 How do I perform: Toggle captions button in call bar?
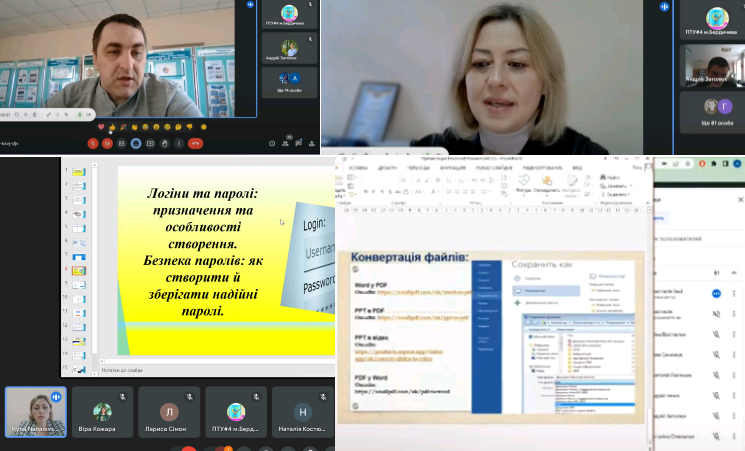pyautogui.click(x=121, y=143)
